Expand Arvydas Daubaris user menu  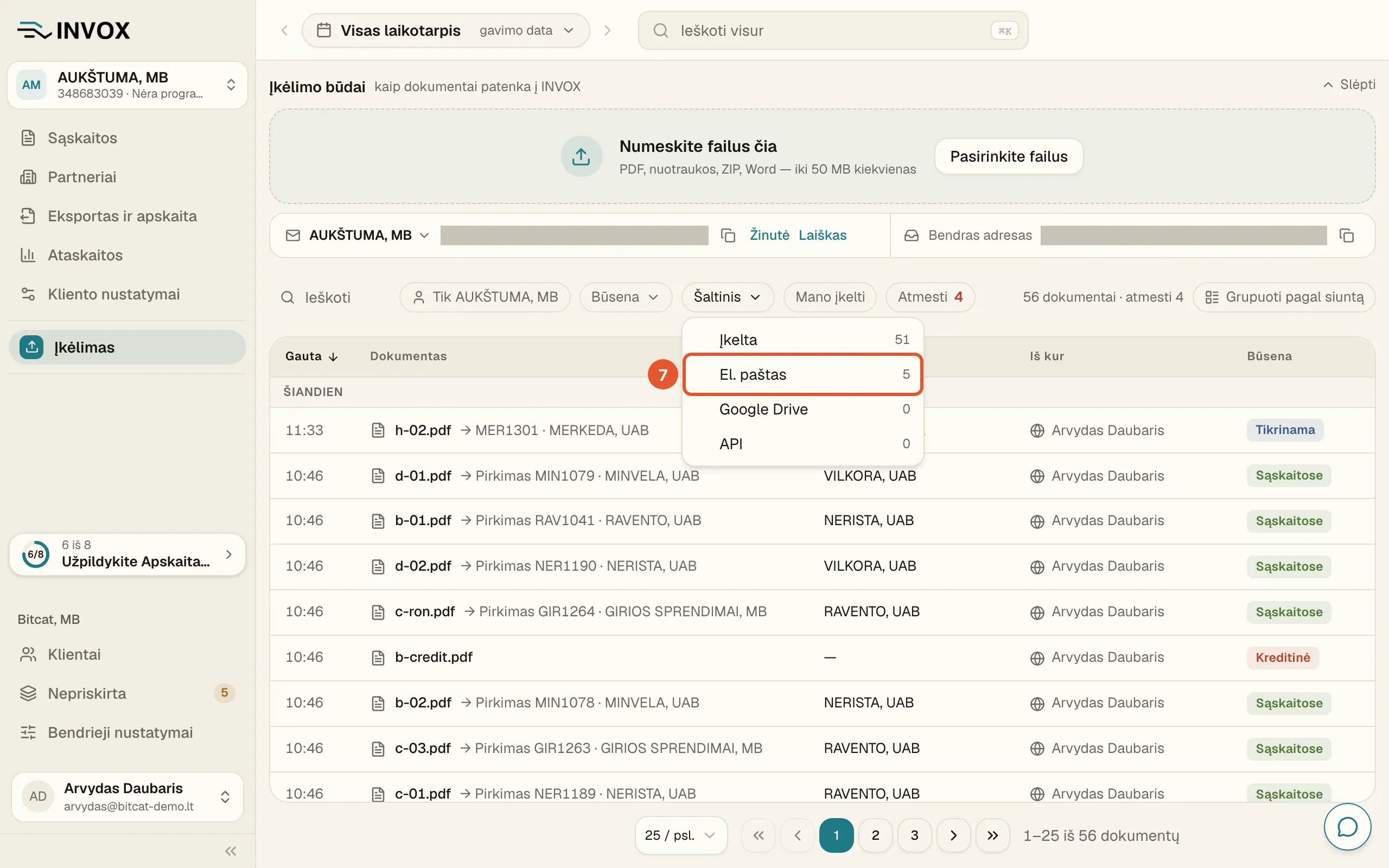[128, 796]
